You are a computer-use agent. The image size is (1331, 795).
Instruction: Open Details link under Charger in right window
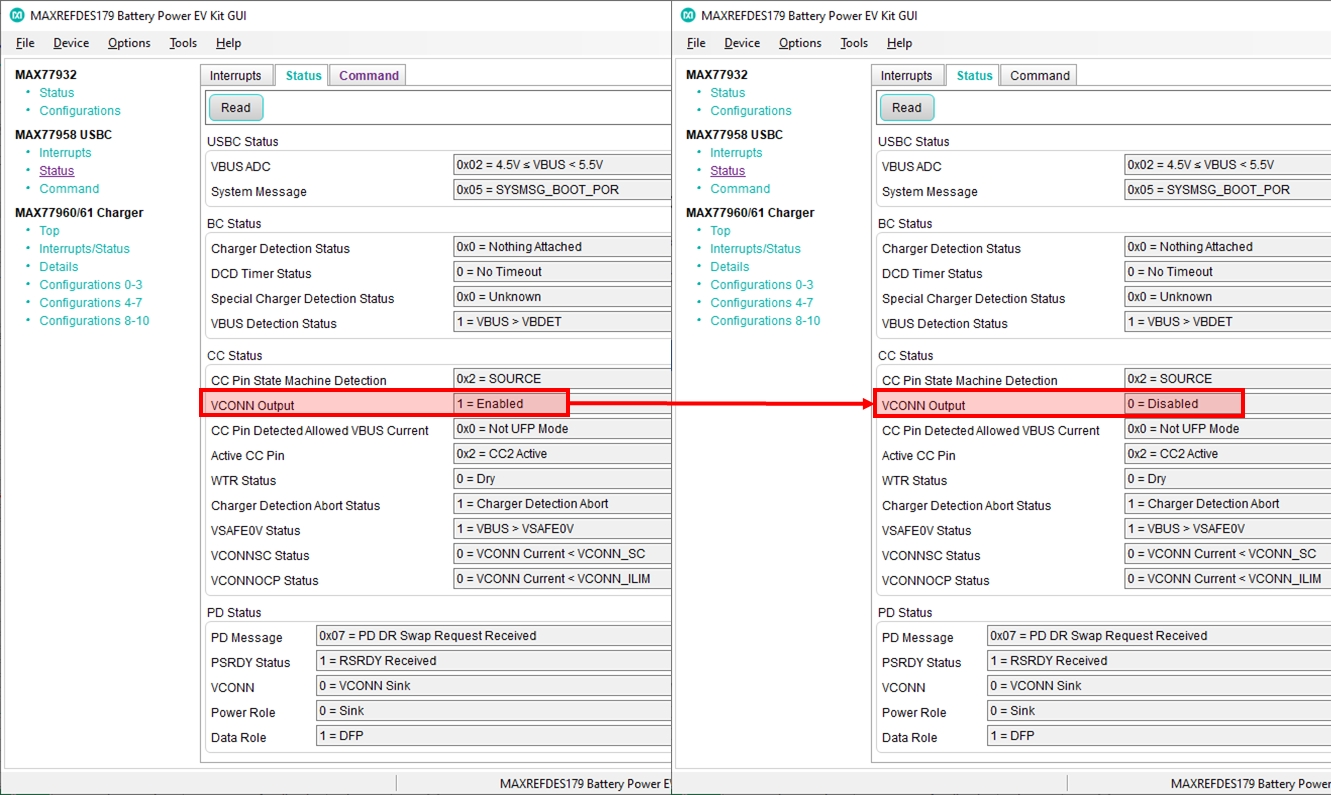pyautogui.click(x=730, y=267)
